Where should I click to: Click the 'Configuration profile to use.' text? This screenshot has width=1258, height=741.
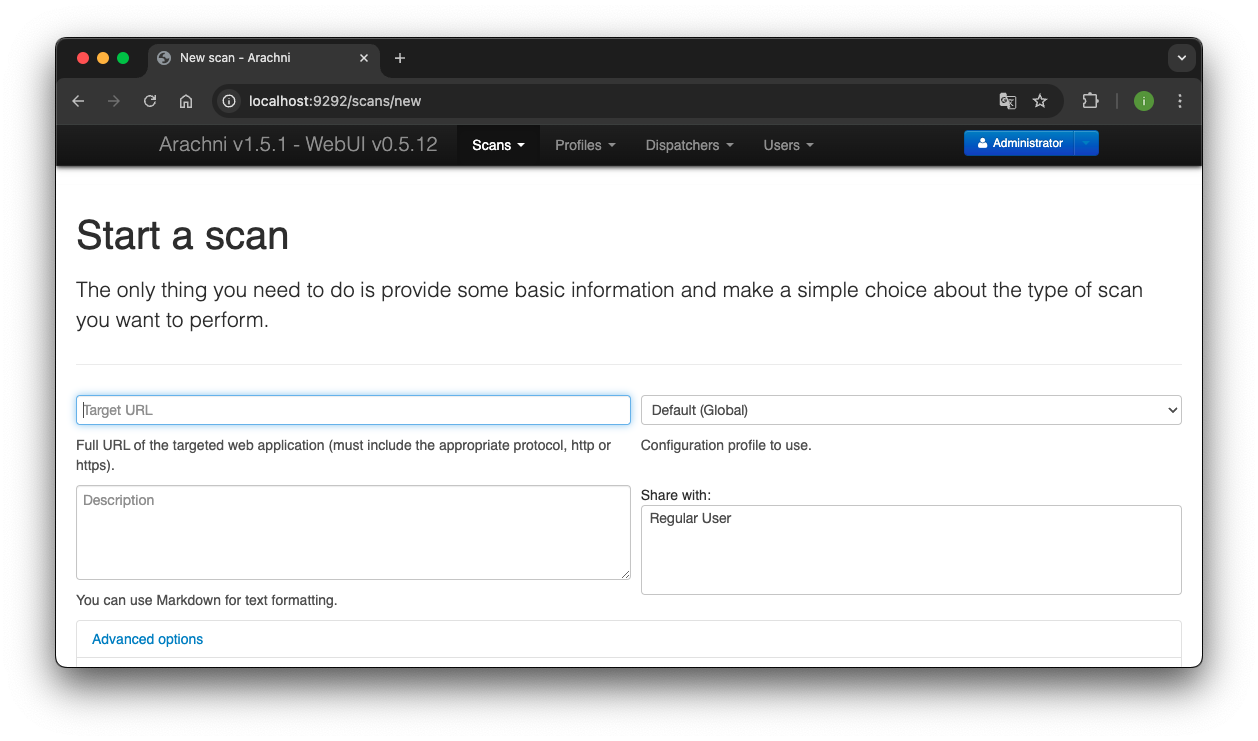pyautogui.click(x=726, y=445)
